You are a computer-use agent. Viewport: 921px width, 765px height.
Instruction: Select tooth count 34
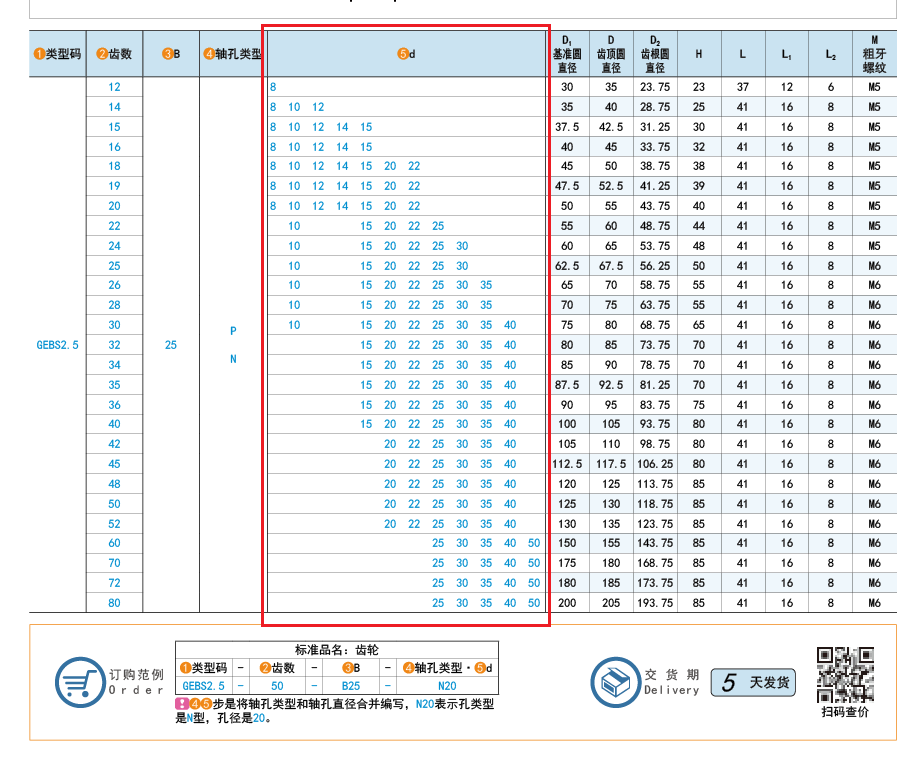tap(115, 365)
